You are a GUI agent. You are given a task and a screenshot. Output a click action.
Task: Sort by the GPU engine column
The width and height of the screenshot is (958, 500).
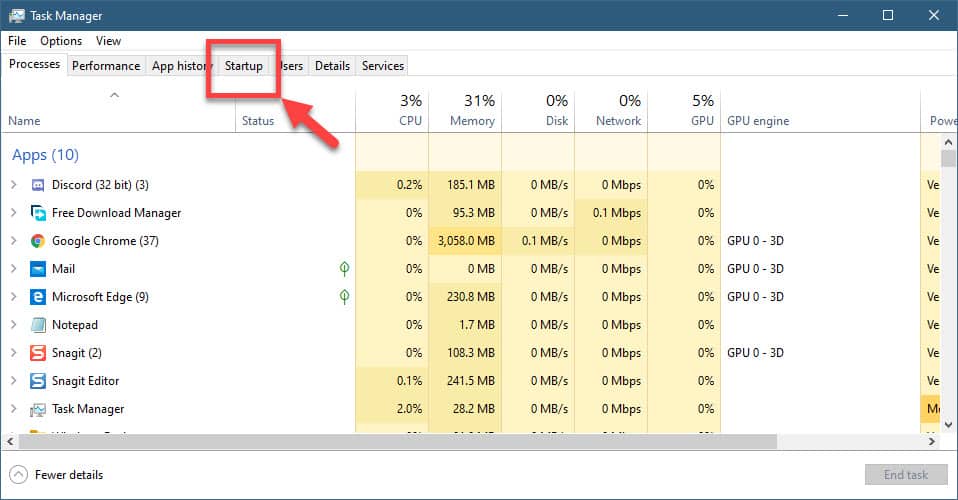[821, 111]
